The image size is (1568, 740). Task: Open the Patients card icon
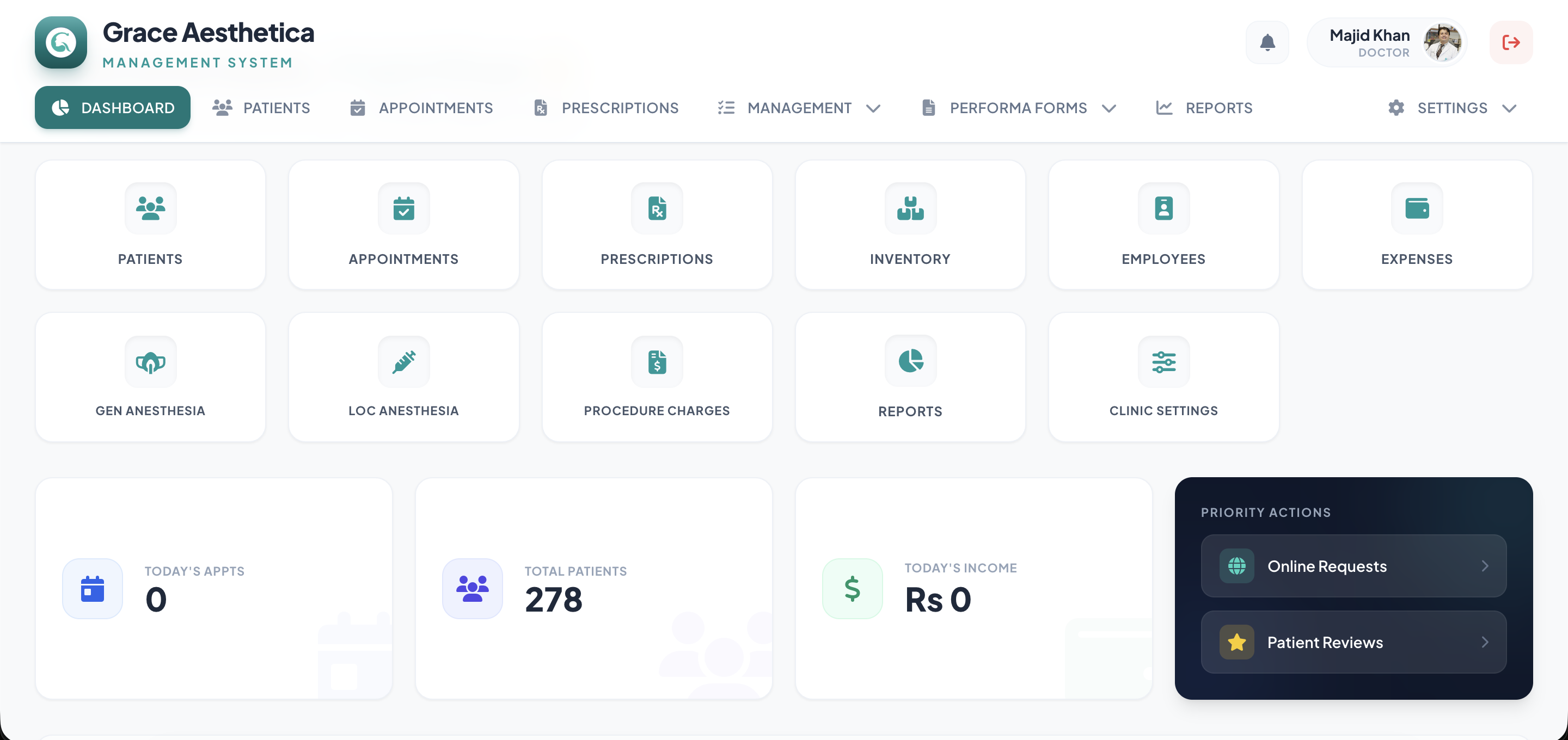pos(150,208)
